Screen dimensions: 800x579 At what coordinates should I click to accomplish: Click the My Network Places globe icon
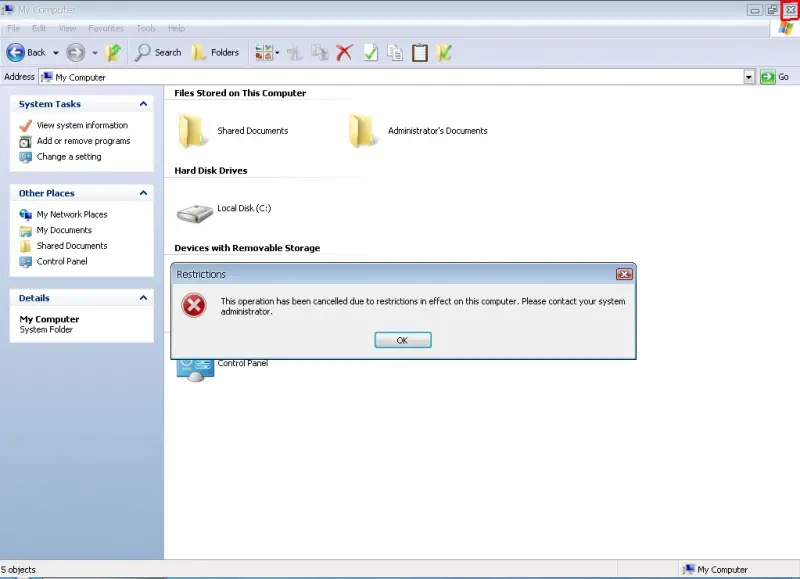[x=25, y=215]
